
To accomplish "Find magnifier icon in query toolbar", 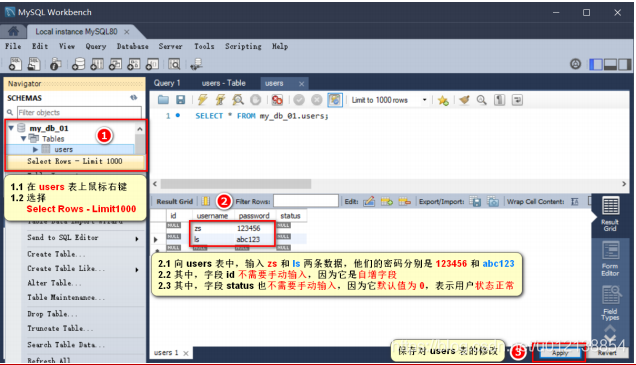I will click(481, 100).
